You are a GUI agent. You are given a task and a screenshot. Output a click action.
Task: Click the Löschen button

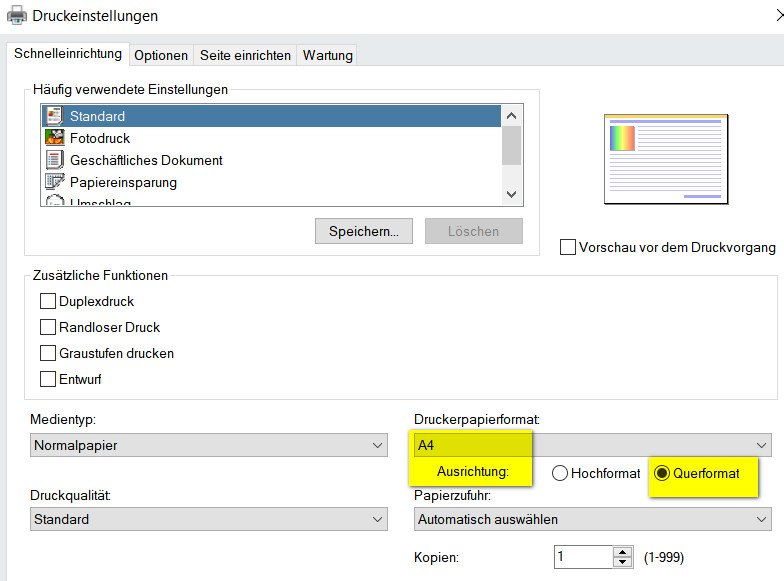point(474,231)
